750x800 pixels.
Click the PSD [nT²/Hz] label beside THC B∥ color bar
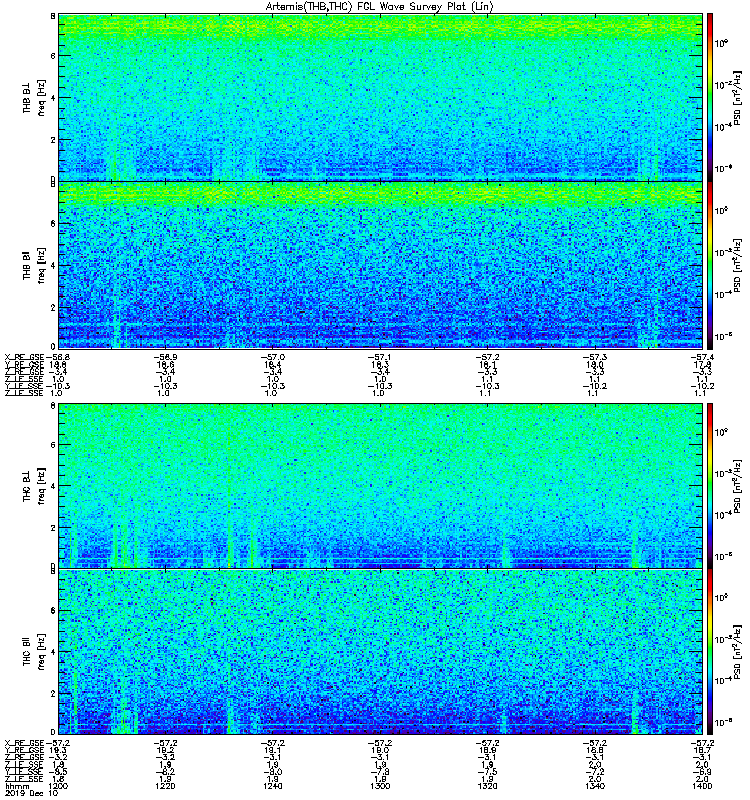tap(737, 652)
